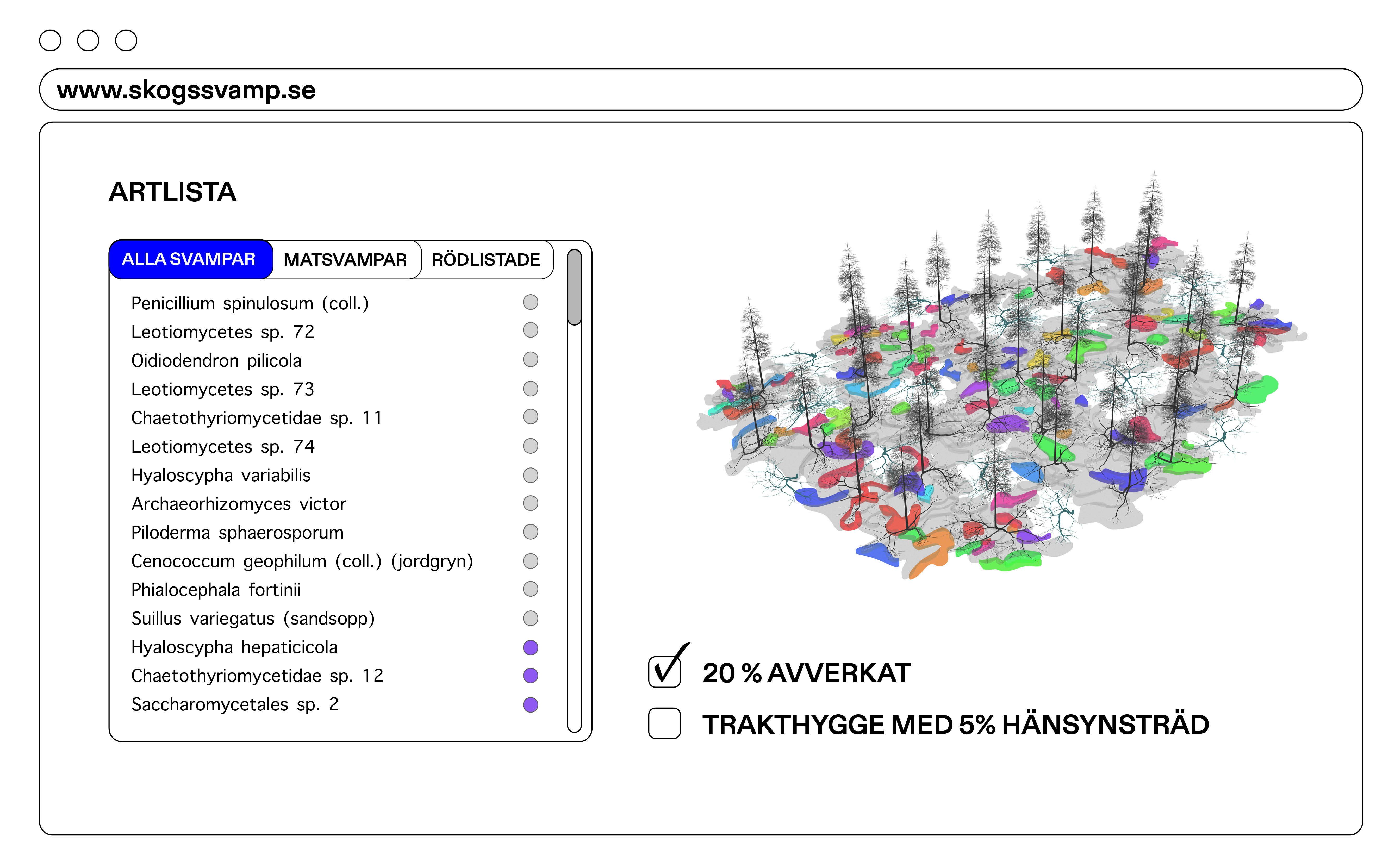
Task: Select the ALLA SVAMPAR tab
Action: pyautogui.click(x=189, y=259)
